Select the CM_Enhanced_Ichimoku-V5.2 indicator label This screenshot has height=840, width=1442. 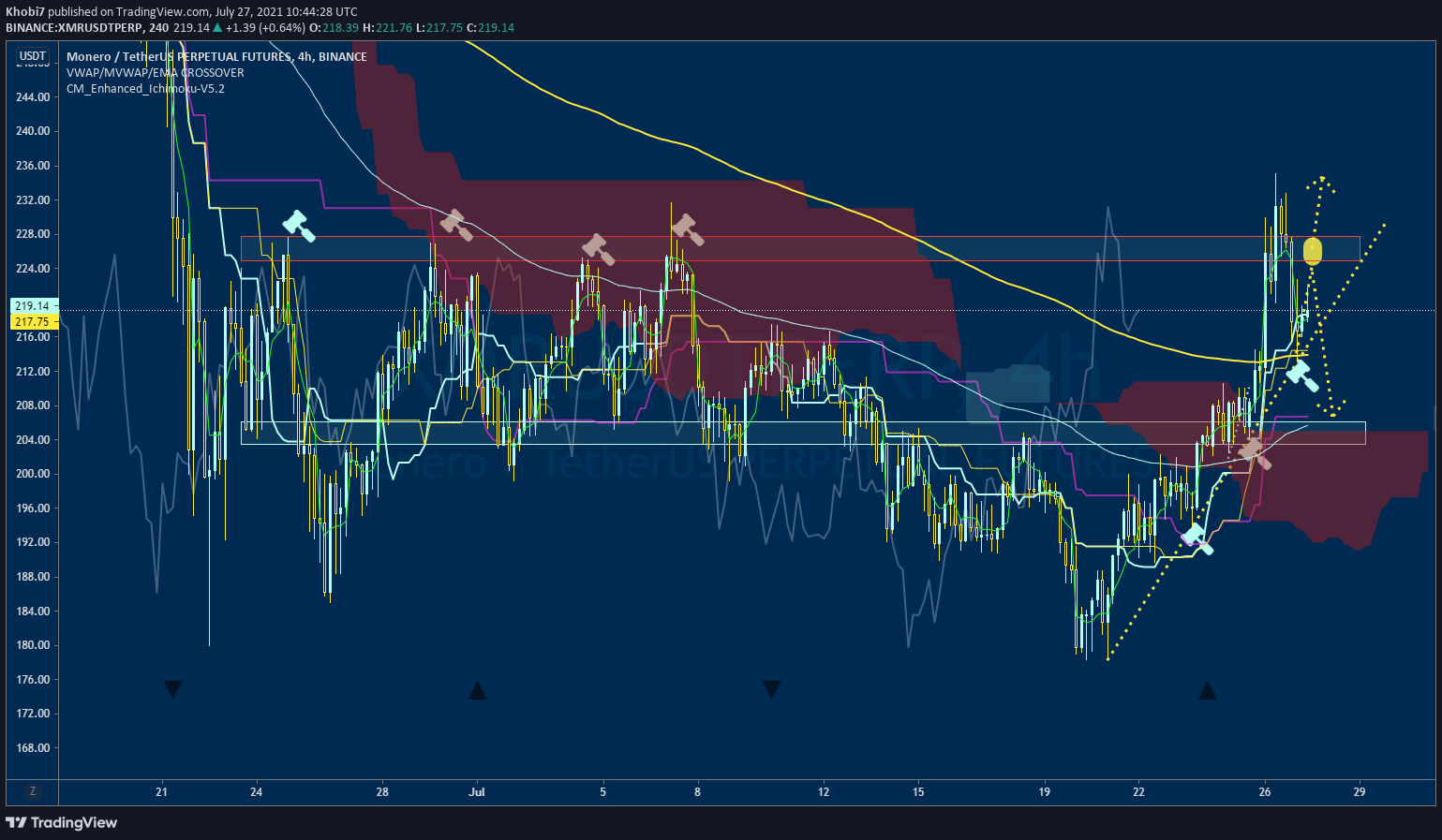(145, 89)
